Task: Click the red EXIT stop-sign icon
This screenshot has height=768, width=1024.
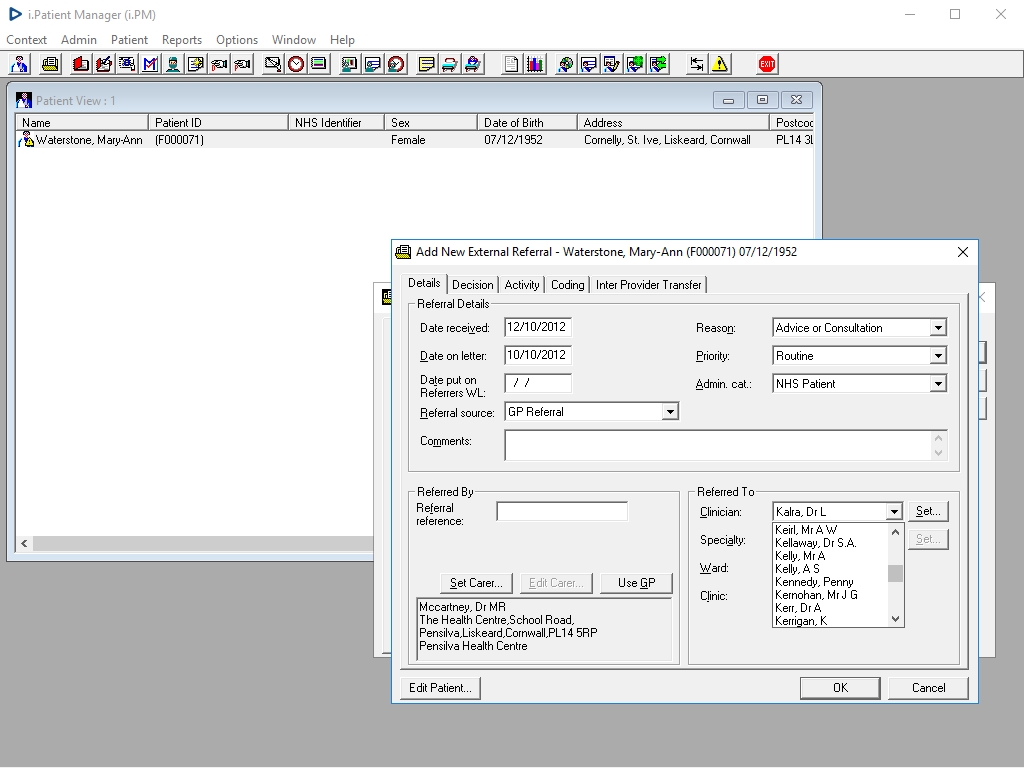Action: tap(767, 64)
